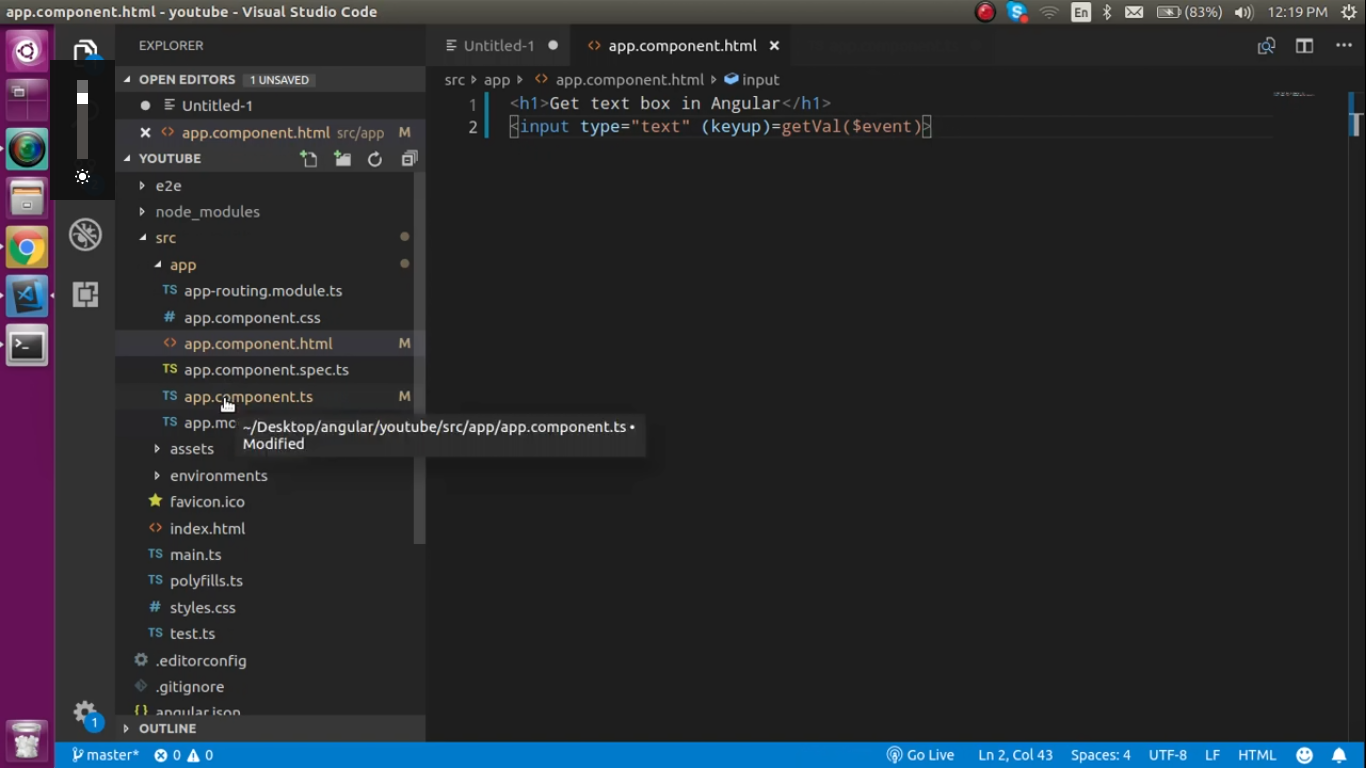
Task: Open app.component.ts file
Action: 248,397
